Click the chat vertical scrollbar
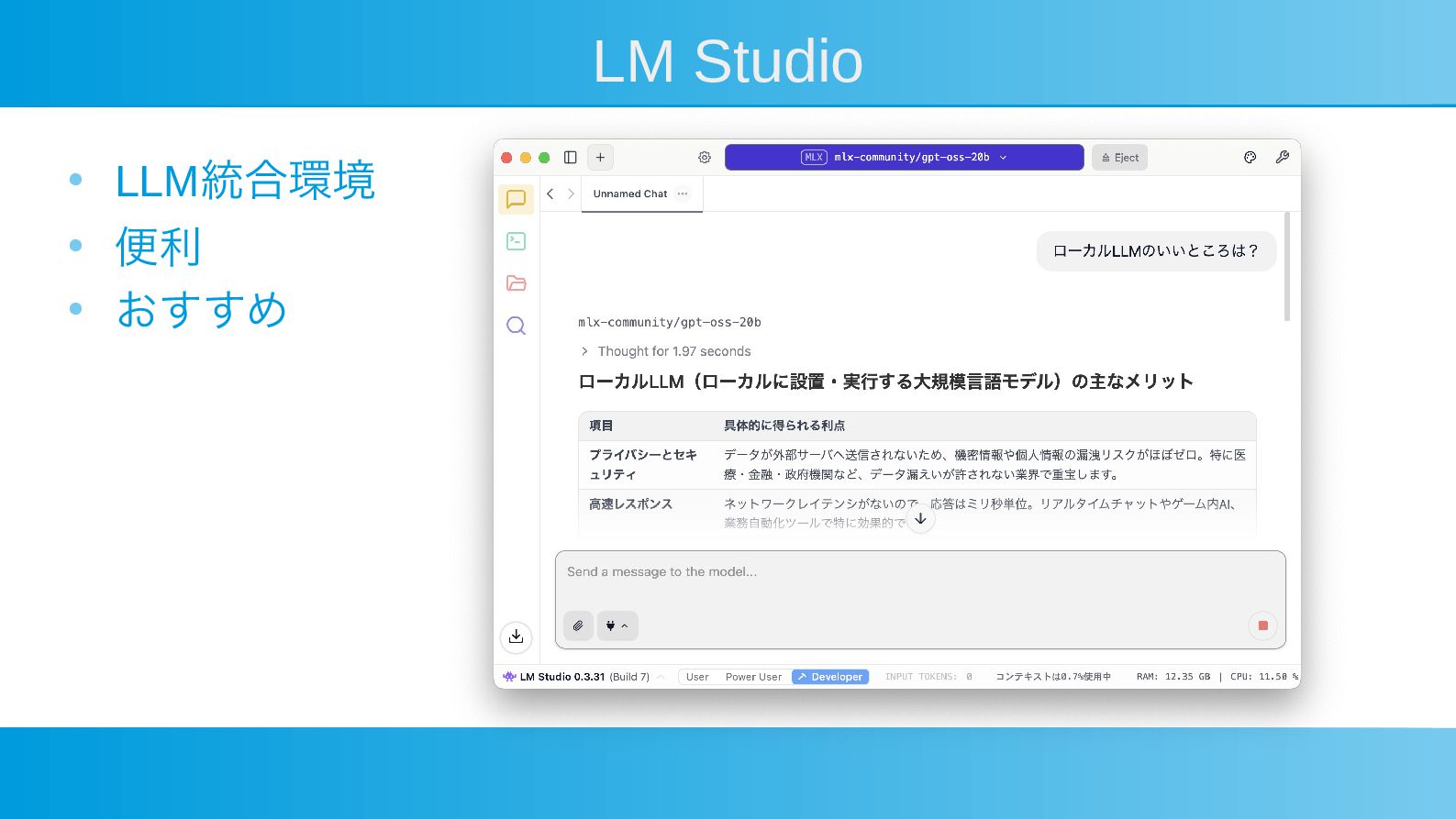Image resolution: width=1456 pixels, height=819 pixels. [x=1287, y=267]
